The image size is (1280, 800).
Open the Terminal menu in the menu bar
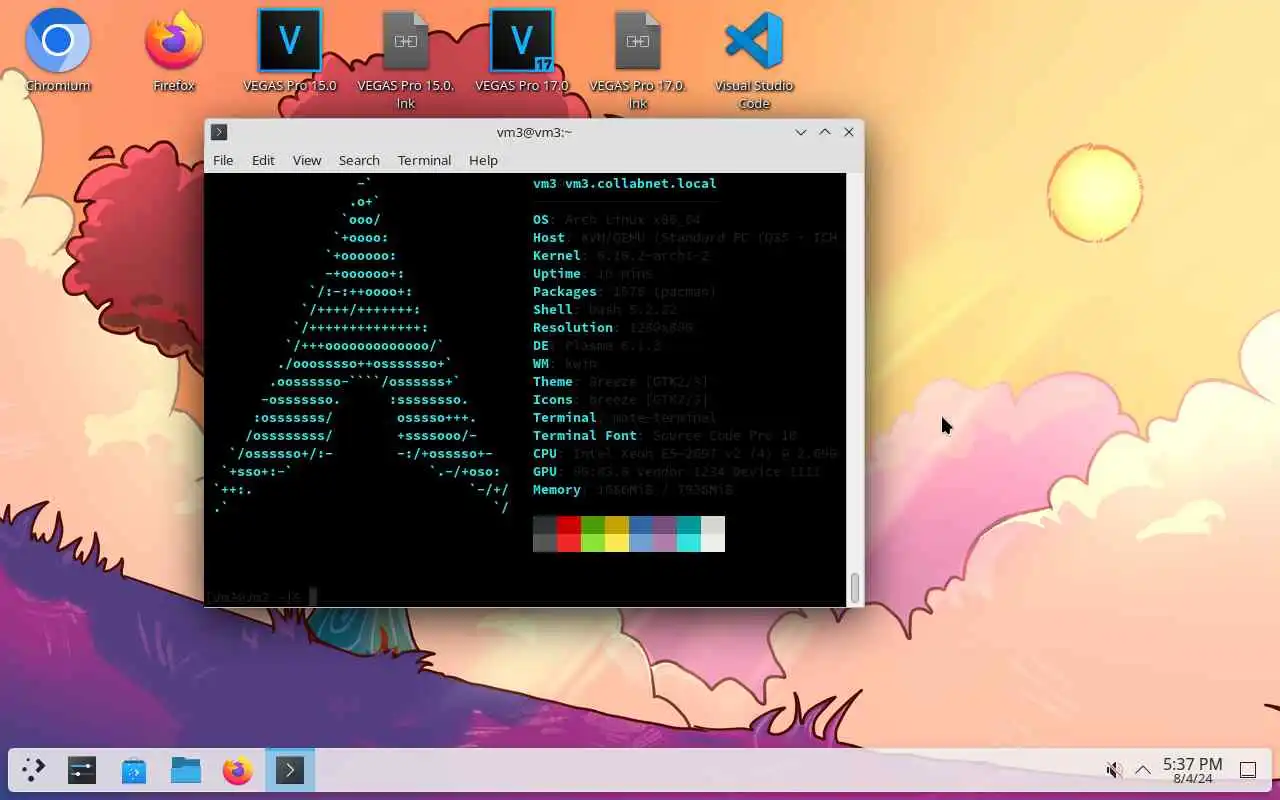pos(424,160)
